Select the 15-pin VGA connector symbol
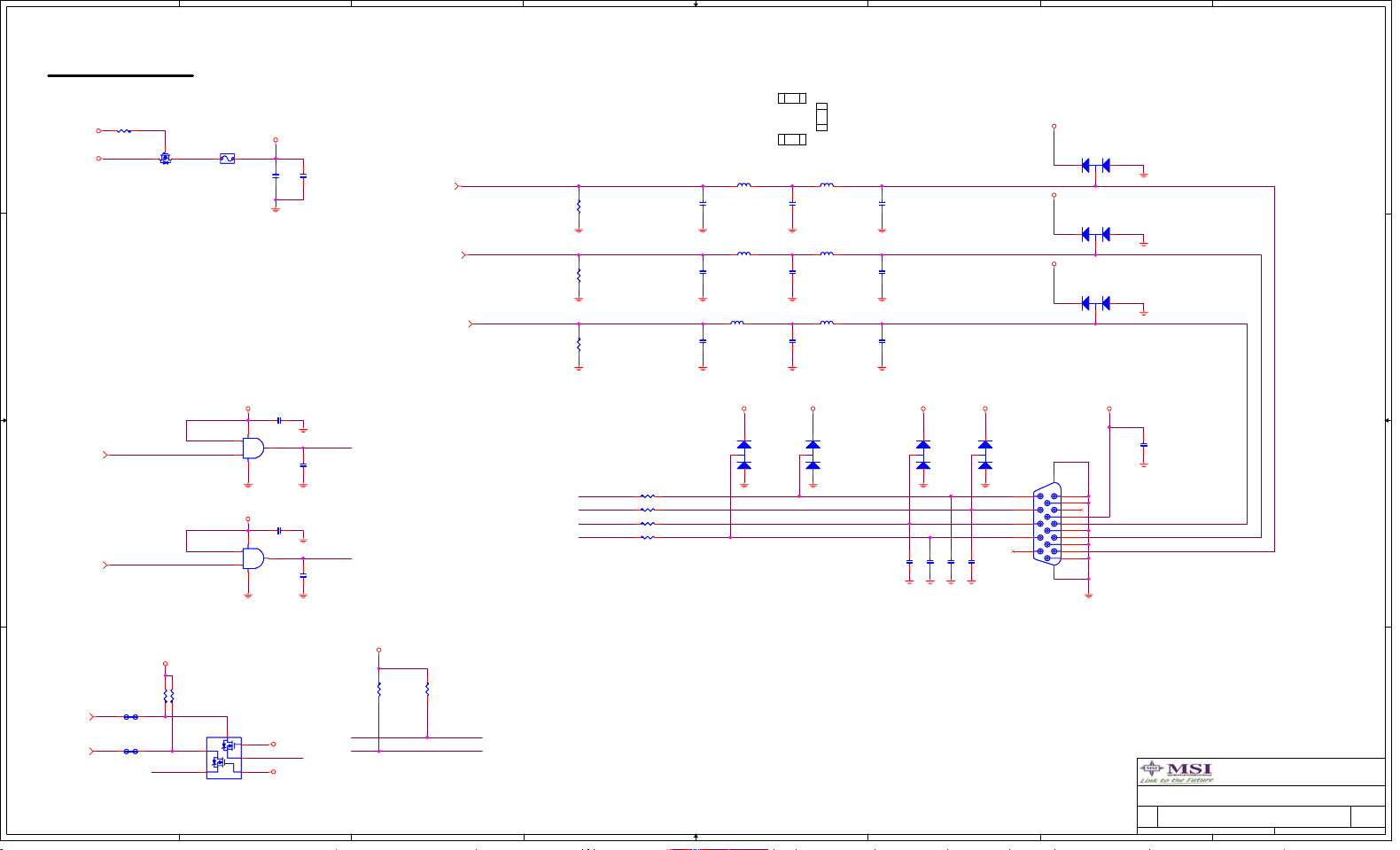 pos(1047,524)
